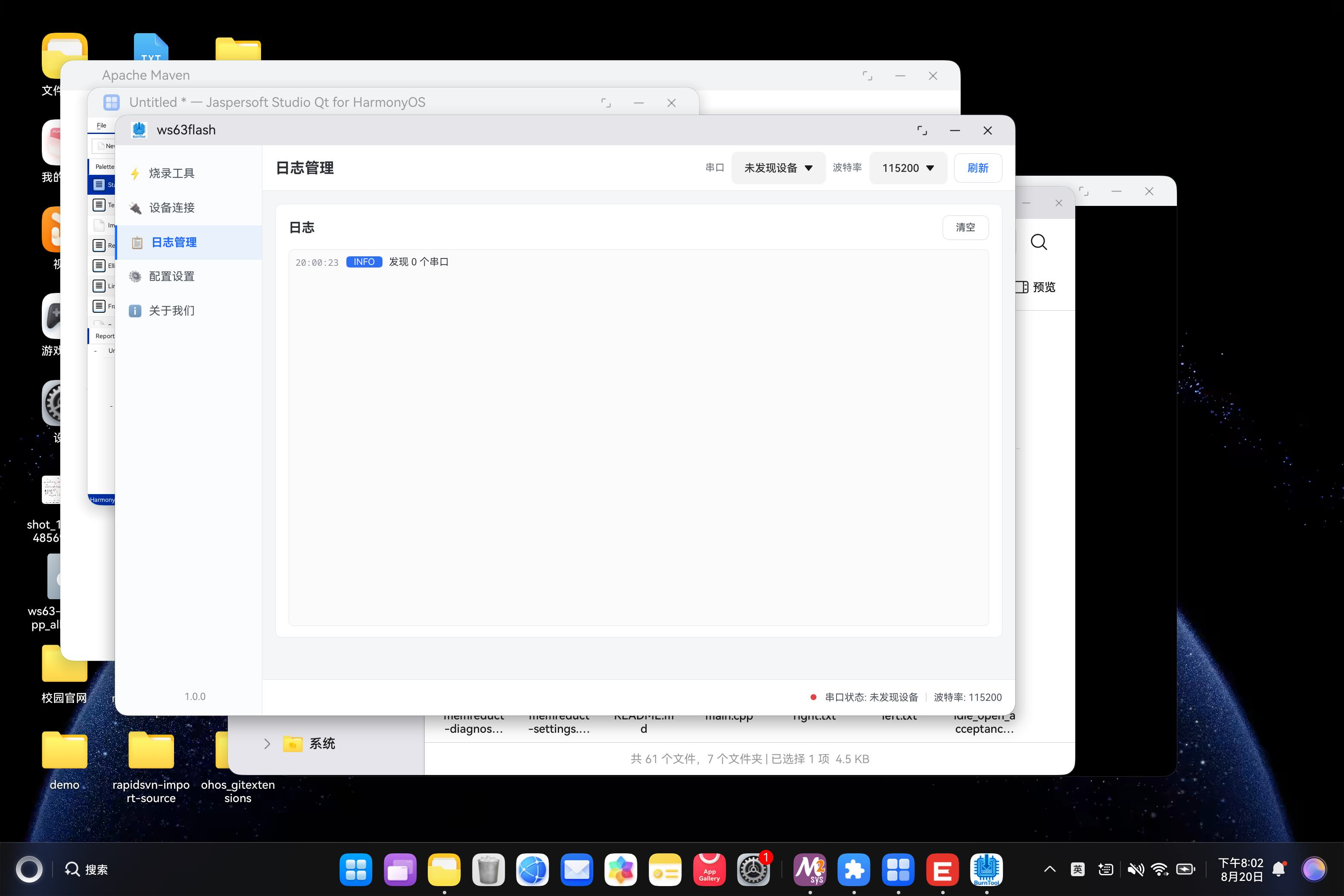The width and height of the screenshot is (1344, 896).
Task: Click the taskbar launcher circle button
Action: (28, 870)
